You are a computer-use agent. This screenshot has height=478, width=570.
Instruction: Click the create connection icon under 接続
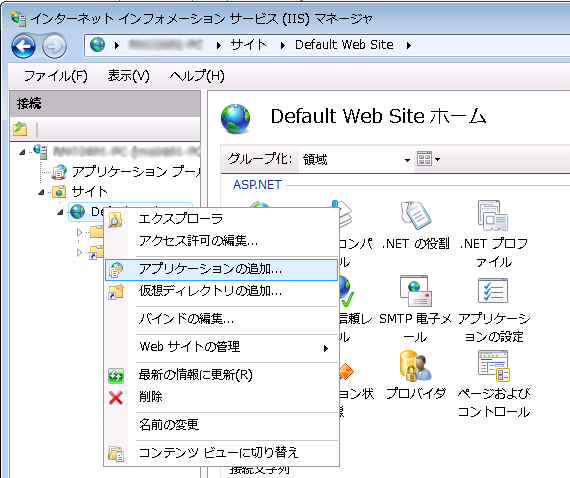(20, 129)
